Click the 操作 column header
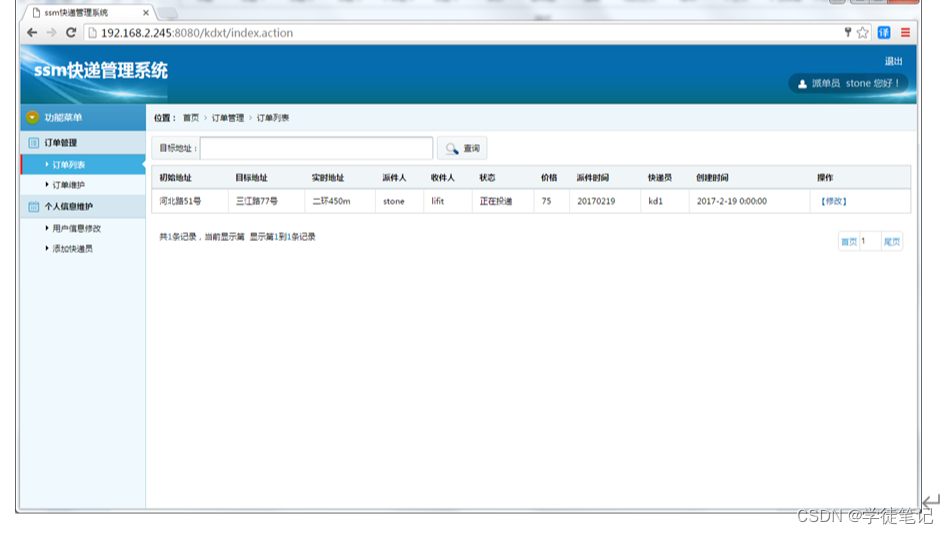949x534 pixels. point(825,177)
